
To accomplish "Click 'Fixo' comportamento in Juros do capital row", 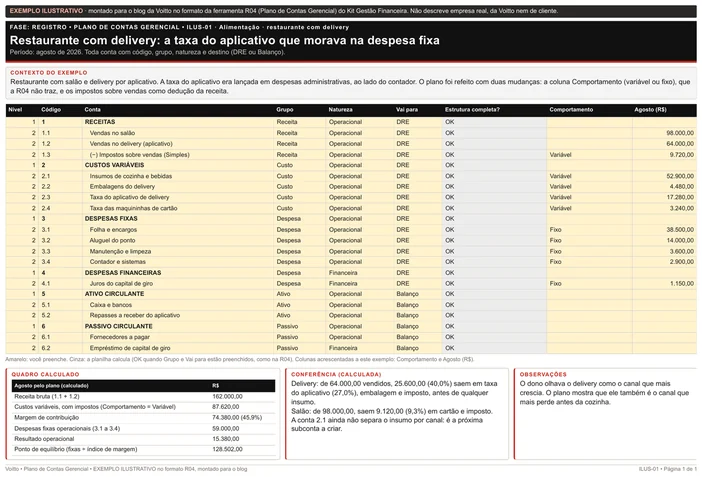I will [556, 284].
